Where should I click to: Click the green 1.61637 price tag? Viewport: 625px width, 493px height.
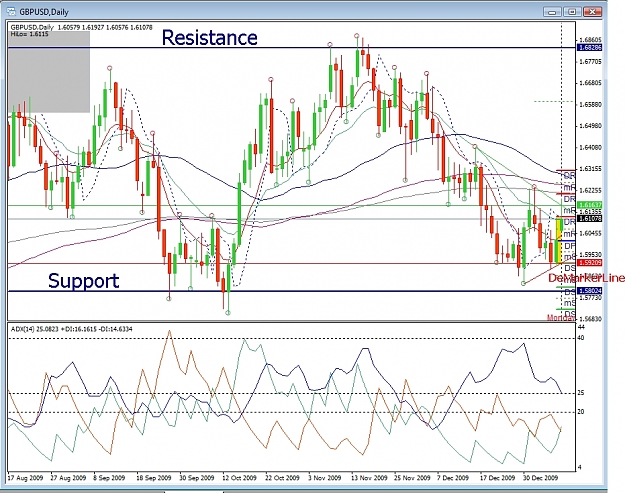coord(589,205)
